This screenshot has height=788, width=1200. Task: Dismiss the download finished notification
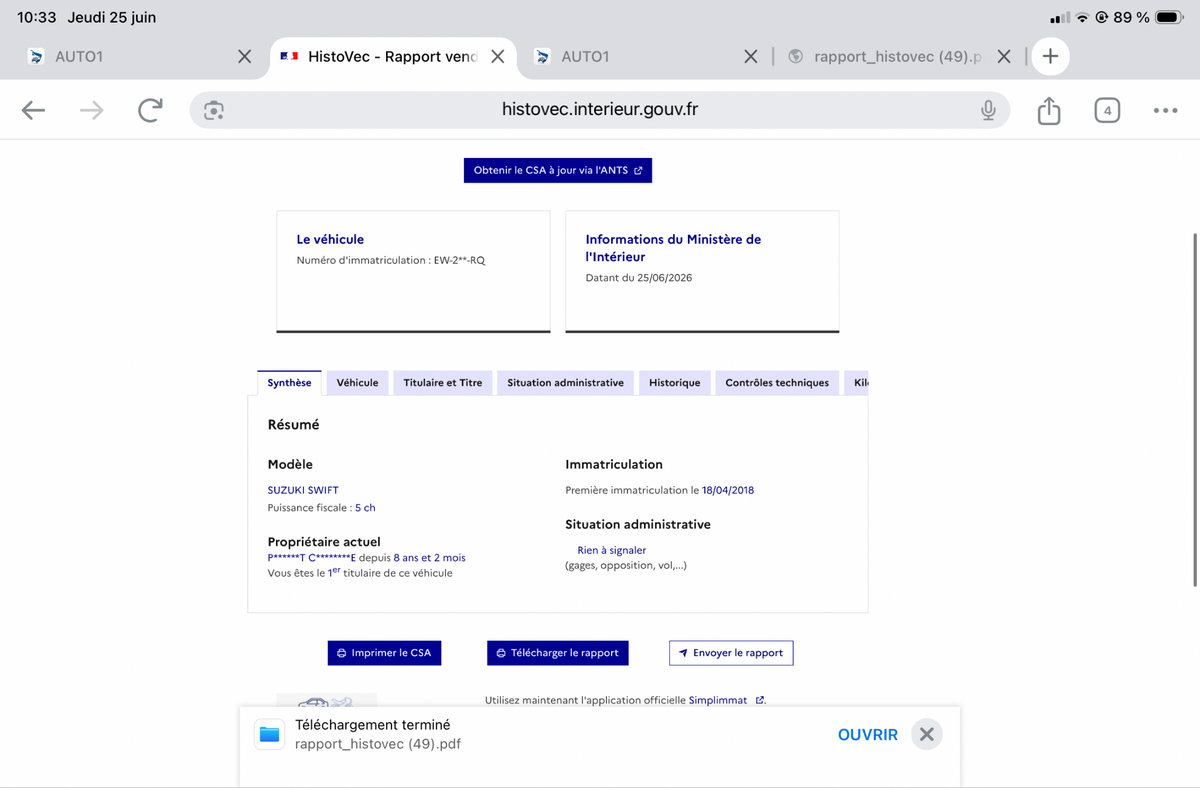click(927, 735)
